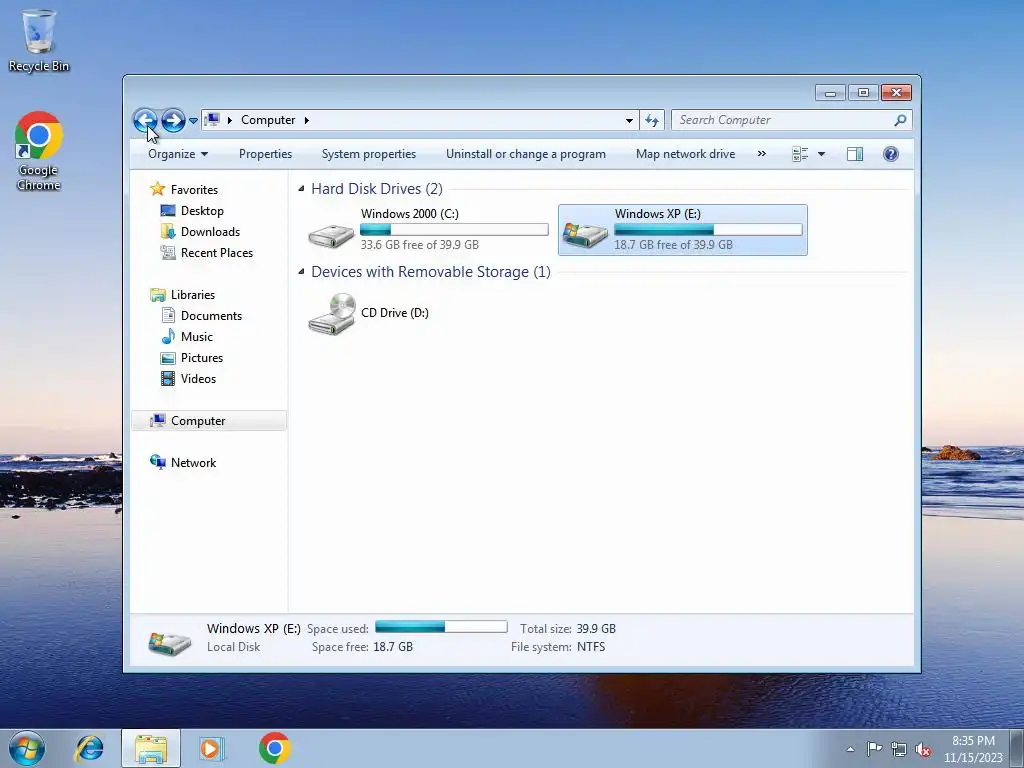Open the Windows Start menu

(27, 748)
